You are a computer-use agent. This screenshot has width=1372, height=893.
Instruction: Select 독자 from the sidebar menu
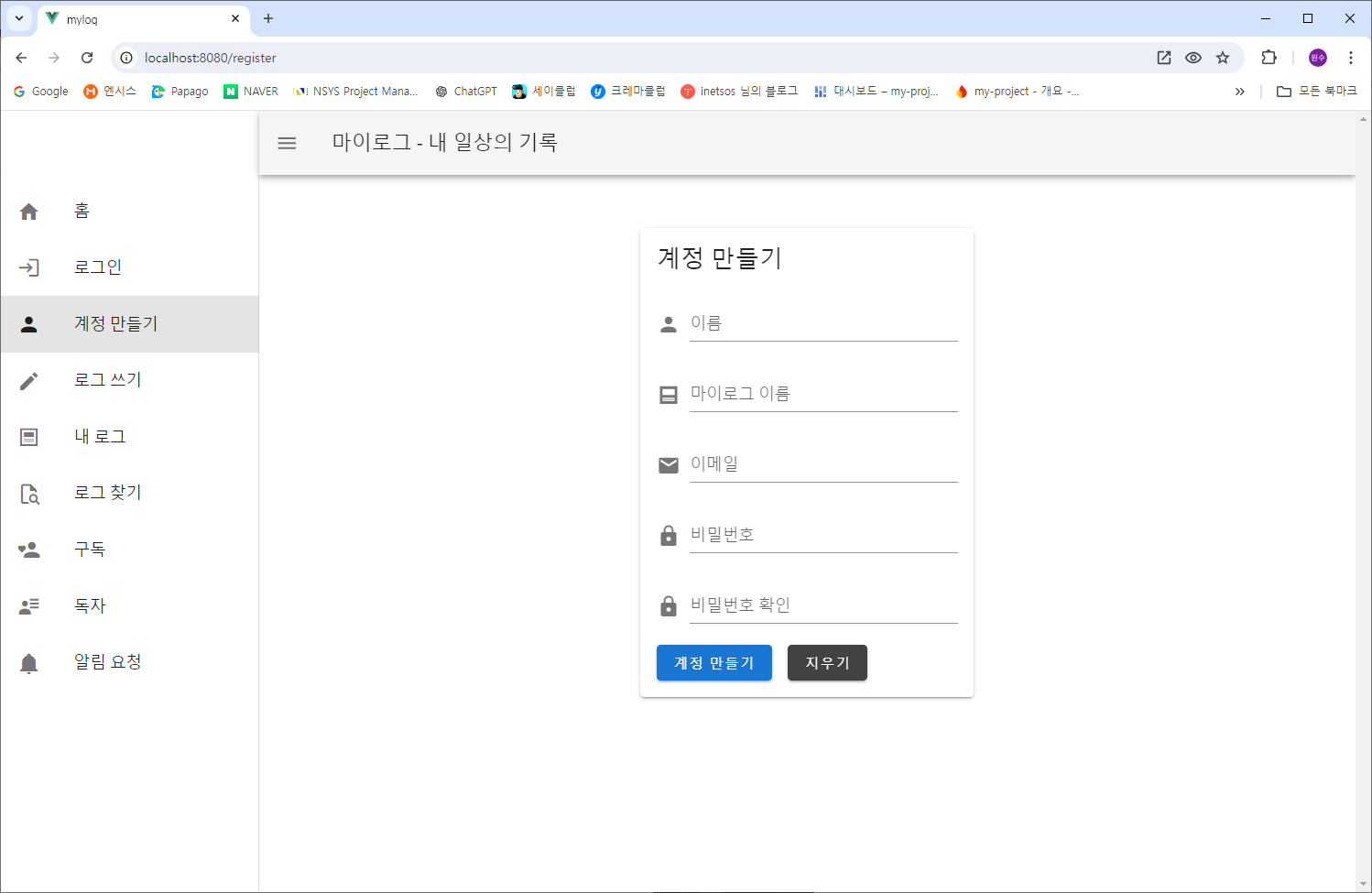click(89, 604)
